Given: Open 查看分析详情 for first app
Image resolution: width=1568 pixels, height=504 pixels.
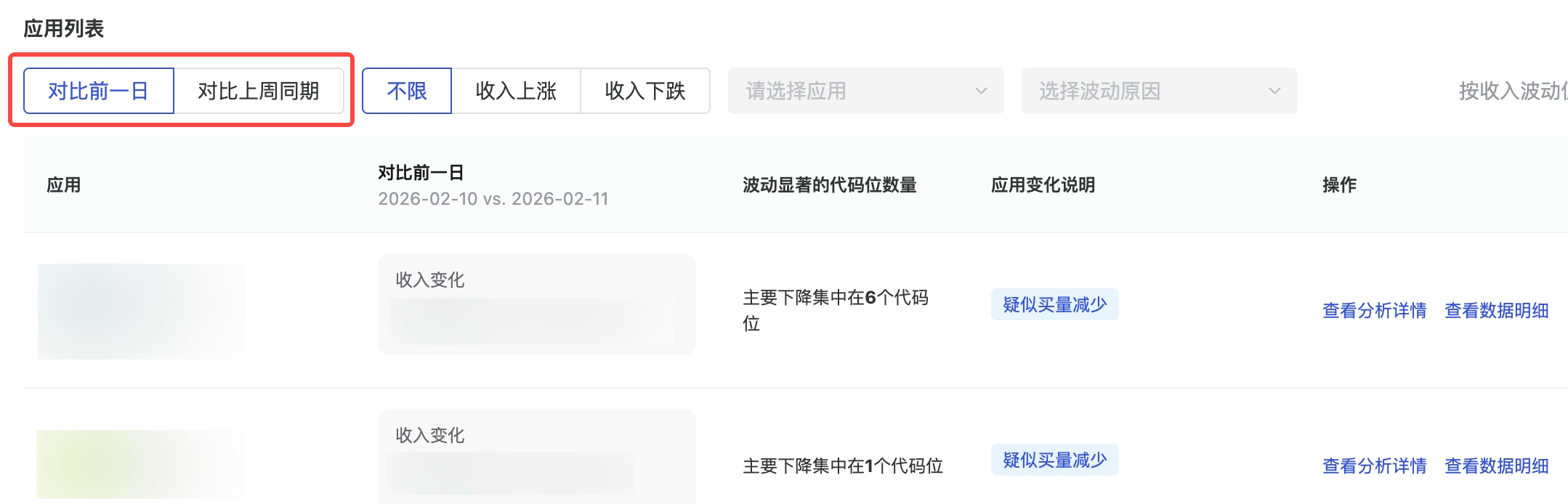Looking at the screenshot, I should click(1374, 311).
